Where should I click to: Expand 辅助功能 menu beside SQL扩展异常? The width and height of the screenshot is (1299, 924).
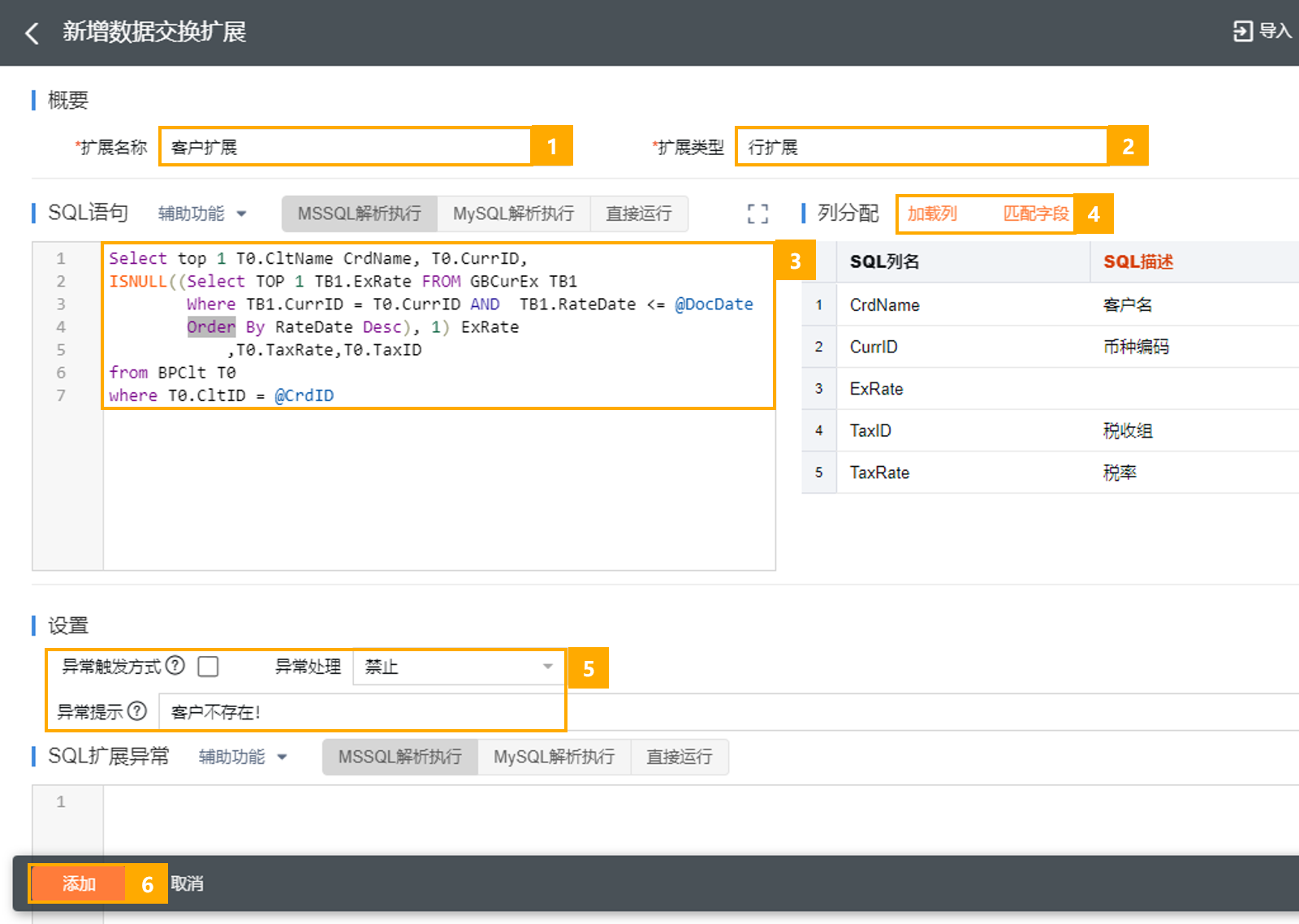coord(243,757)
